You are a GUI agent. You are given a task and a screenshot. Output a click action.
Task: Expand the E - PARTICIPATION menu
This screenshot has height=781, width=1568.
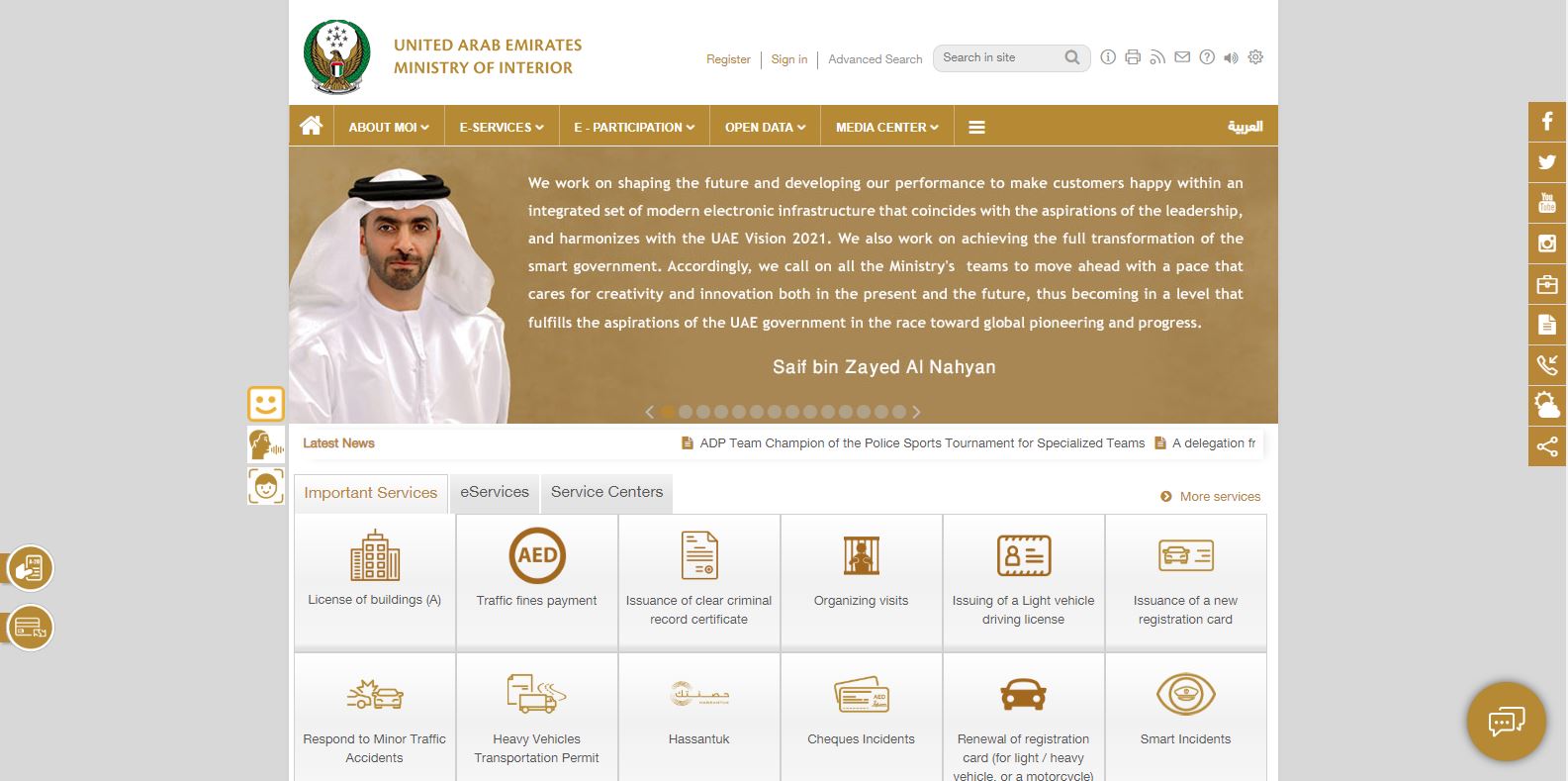(634, 127)
